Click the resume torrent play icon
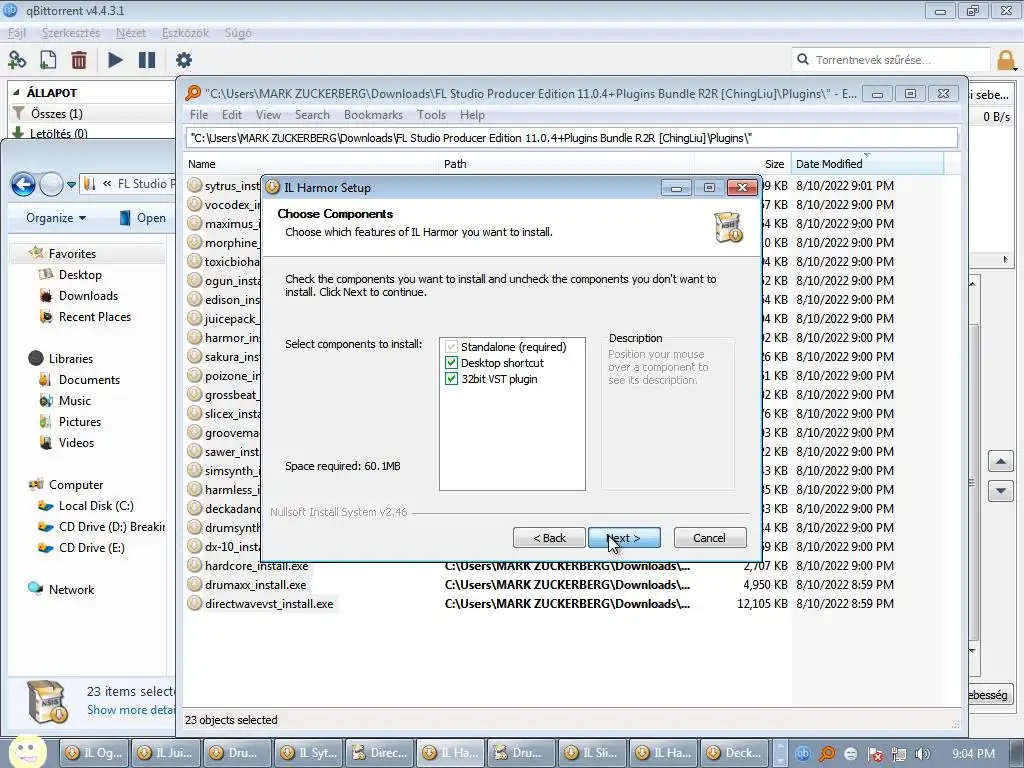This screenshot has height=768, width=1024. tap(116, 60)
